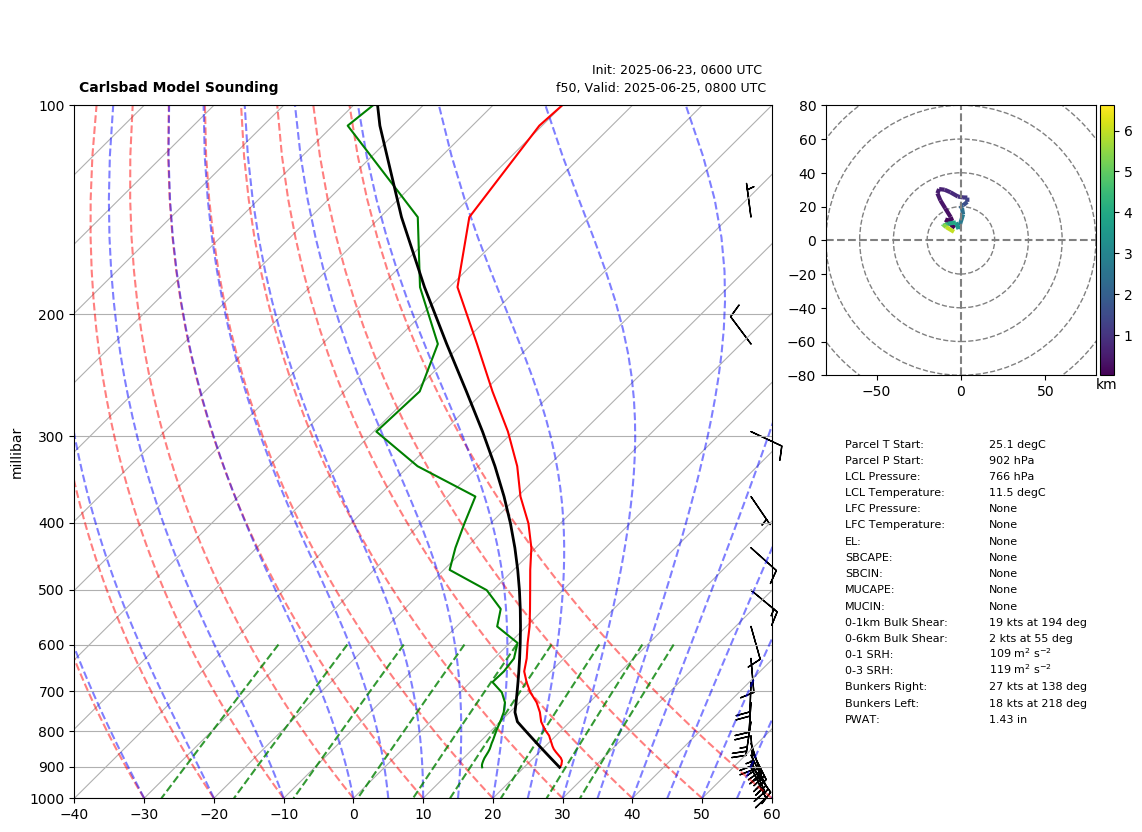1142x832 pixels.
Task: Click the "4" colorbar tick label
Action: [x=1128, y=213]
